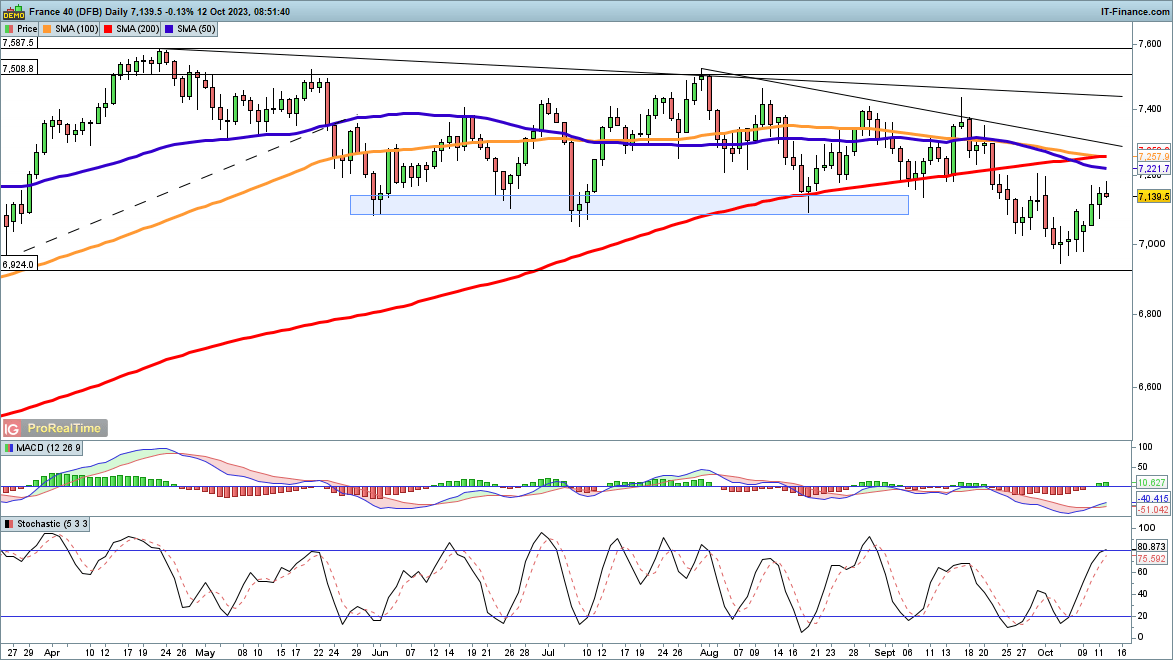Screen dimensions: 1173x660
Task: Click the SMA 50 value tag 7,221.7
Action: coord(1153,170)
